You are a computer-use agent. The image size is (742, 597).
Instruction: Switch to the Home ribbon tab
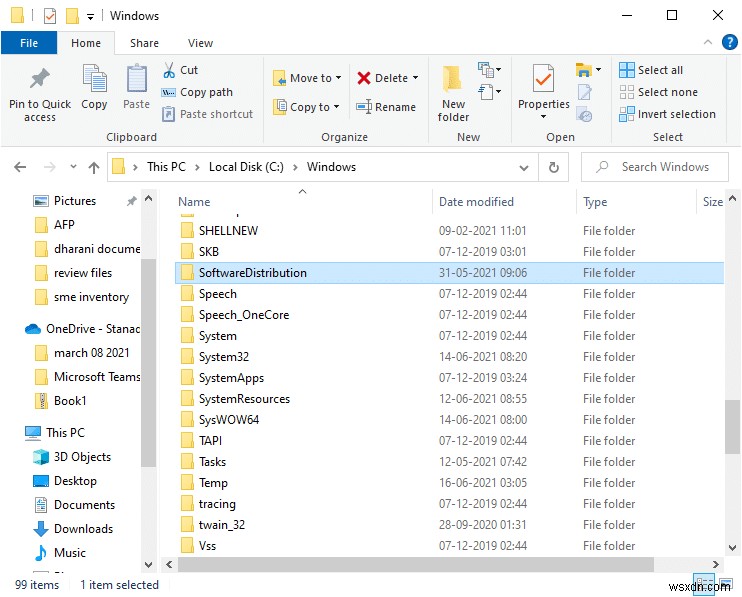pos(86,43)
